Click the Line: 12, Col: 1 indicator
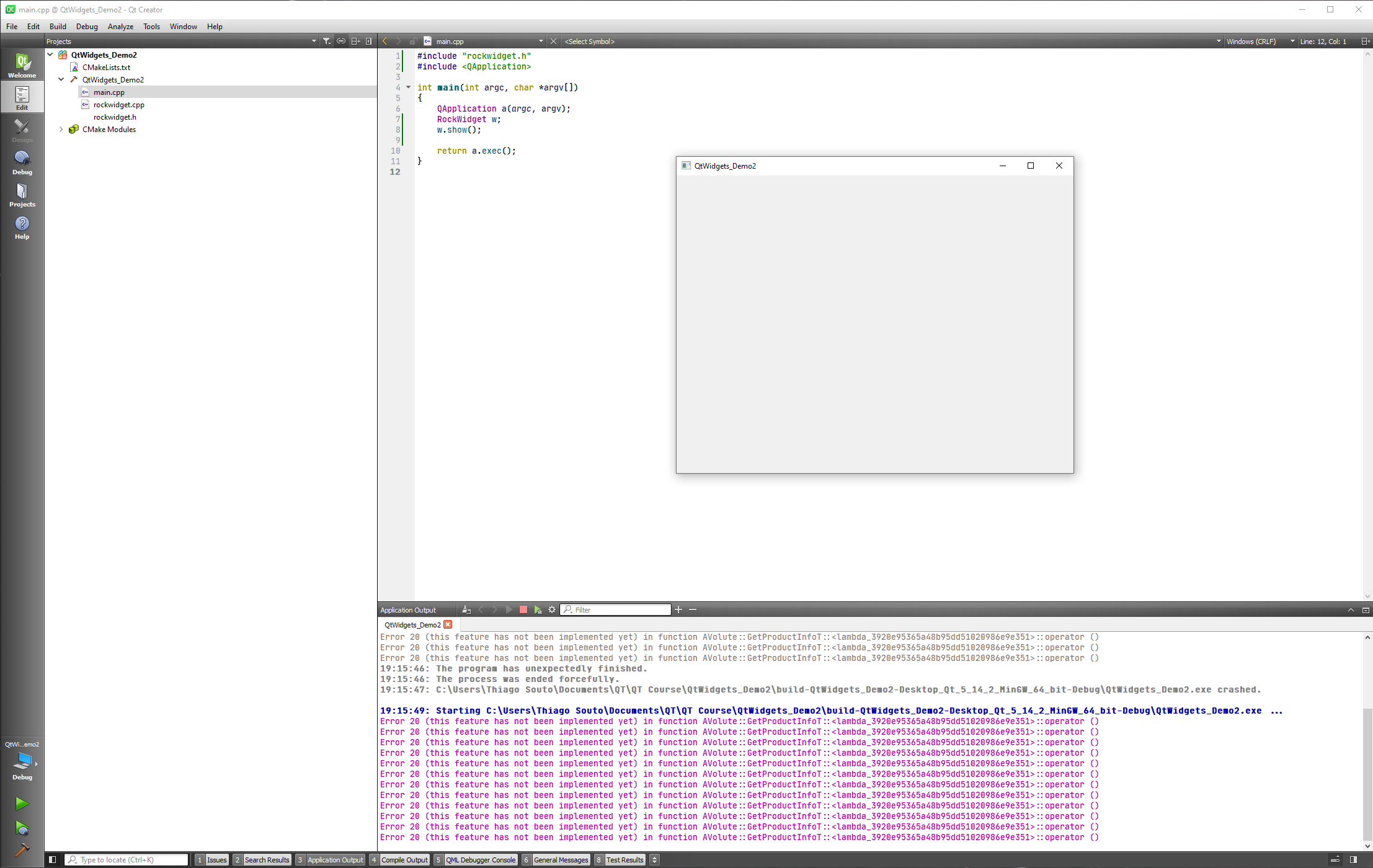The width and height of the screenshot is (1373, 868). tap(1323, 42)
